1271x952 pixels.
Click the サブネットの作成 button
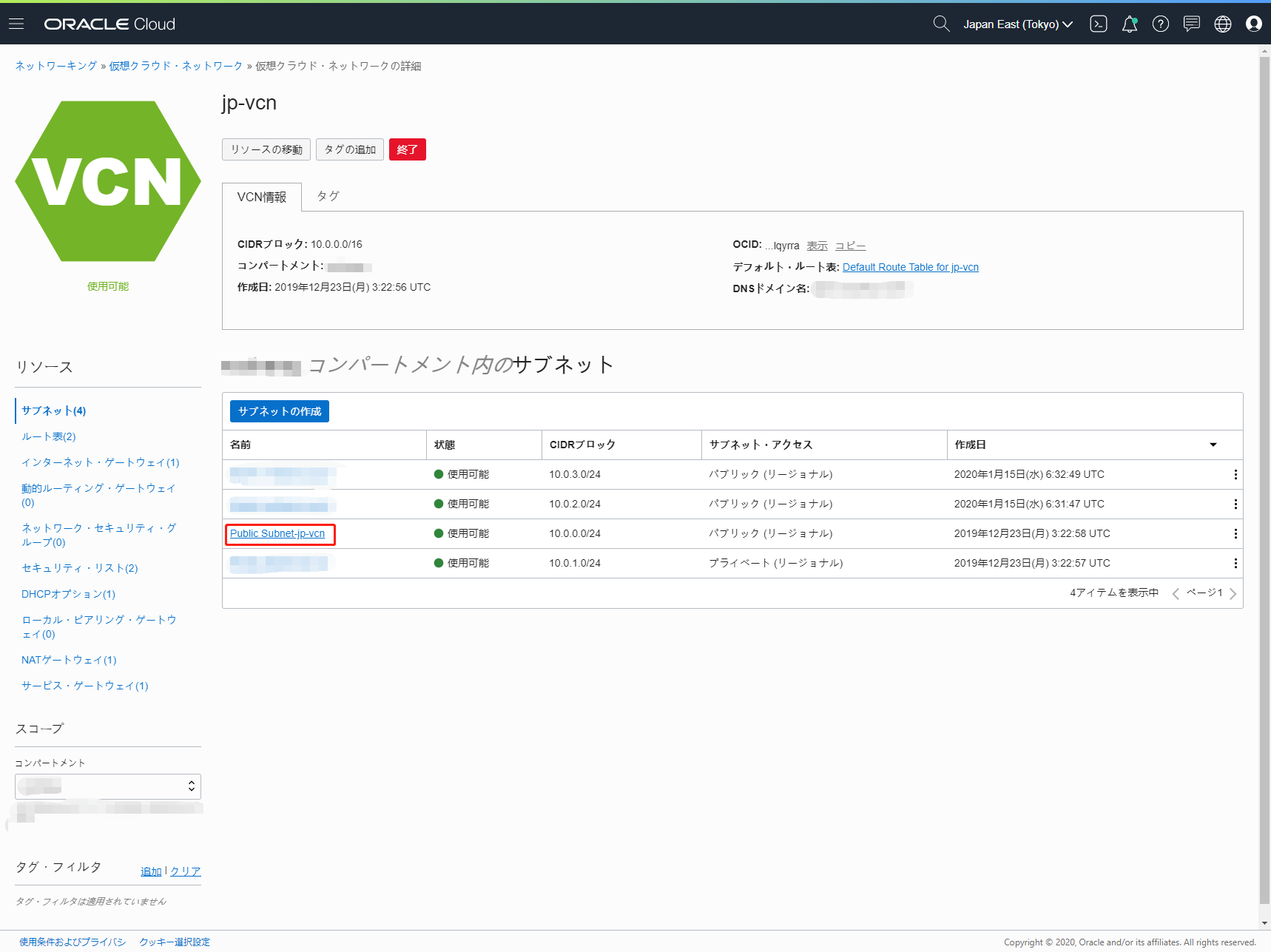[x=280, y=411]
